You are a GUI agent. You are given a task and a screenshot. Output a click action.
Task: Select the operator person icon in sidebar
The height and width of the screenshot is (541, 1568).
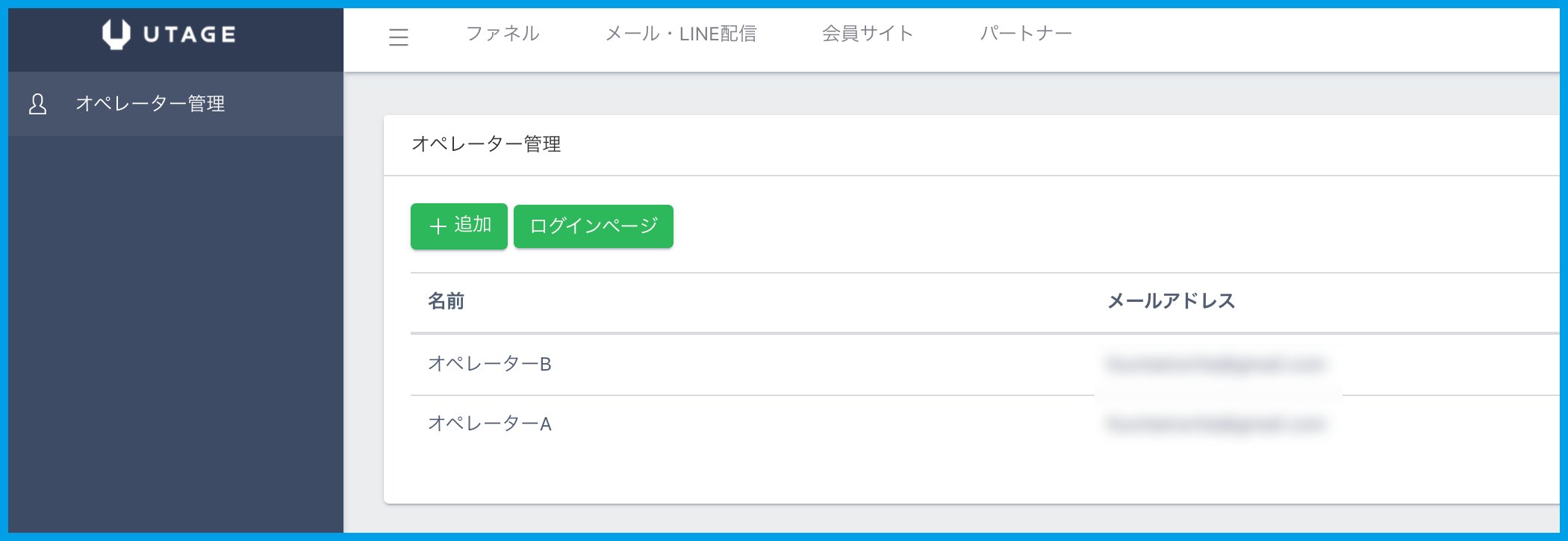click(x=36, y=104)
